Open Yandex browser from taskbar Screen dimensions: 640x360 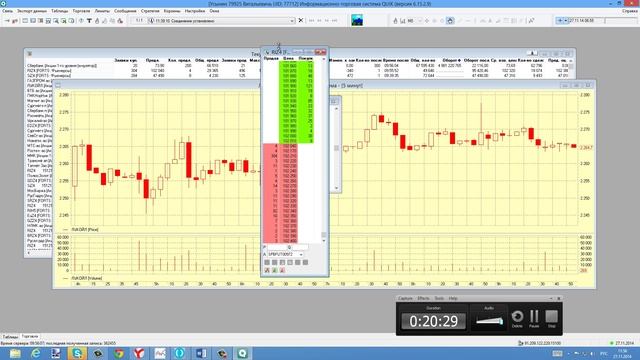(139, 353)
